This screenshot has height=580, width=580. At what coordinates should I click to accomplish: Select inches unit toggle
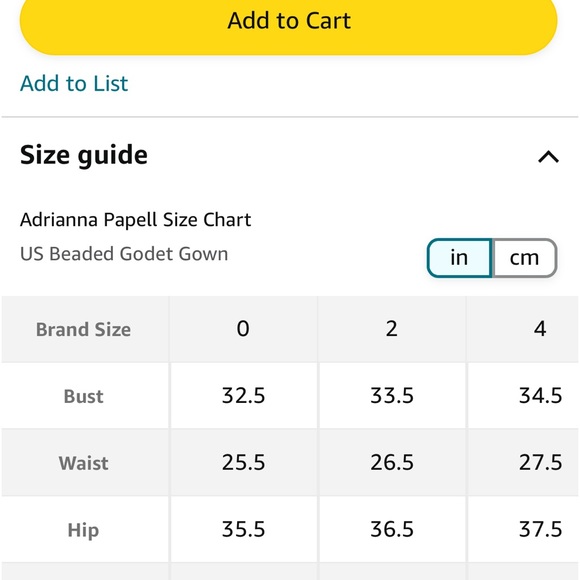pos(459,258)
